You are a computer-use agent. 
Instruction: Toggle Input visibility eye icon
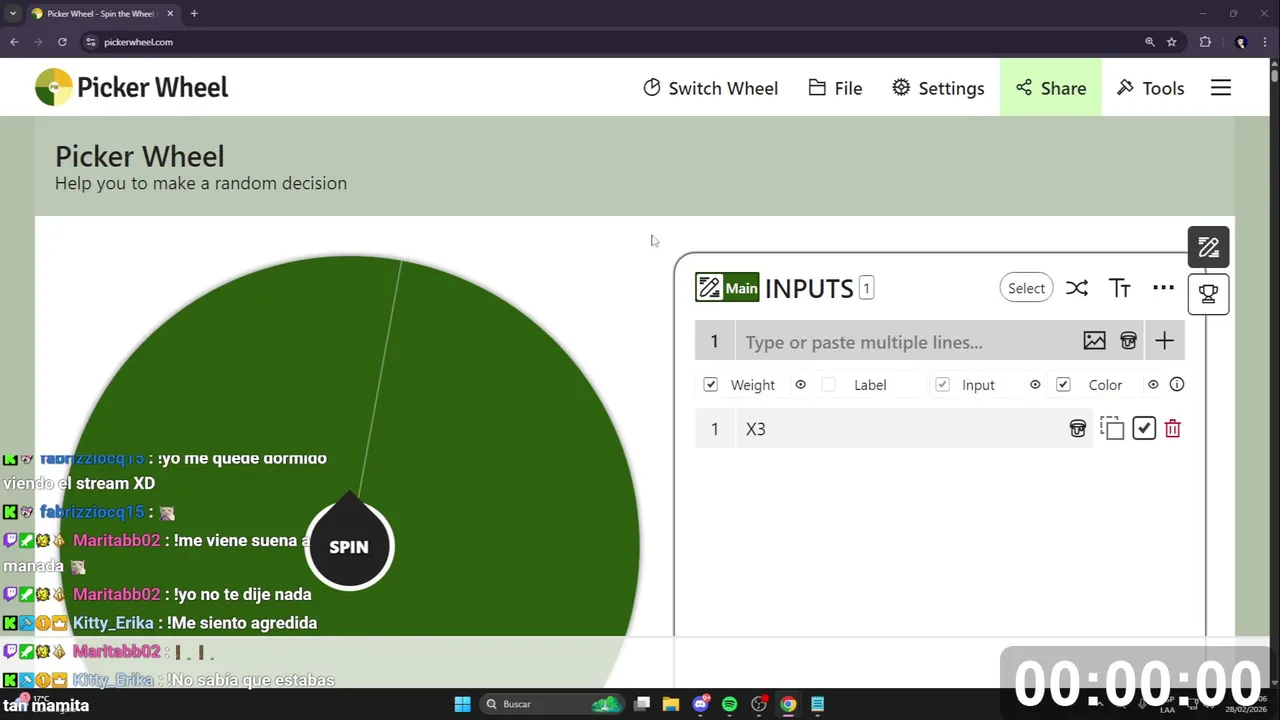pos(1035,384)
